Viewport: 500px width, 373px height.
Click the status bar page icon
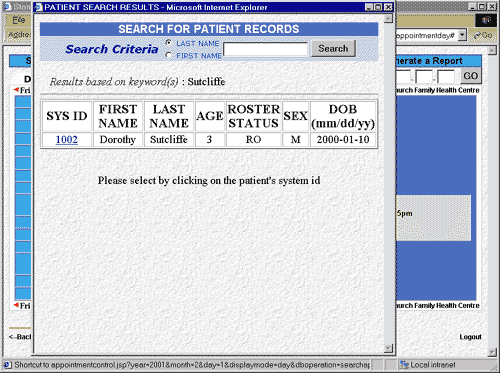point(7,365)
